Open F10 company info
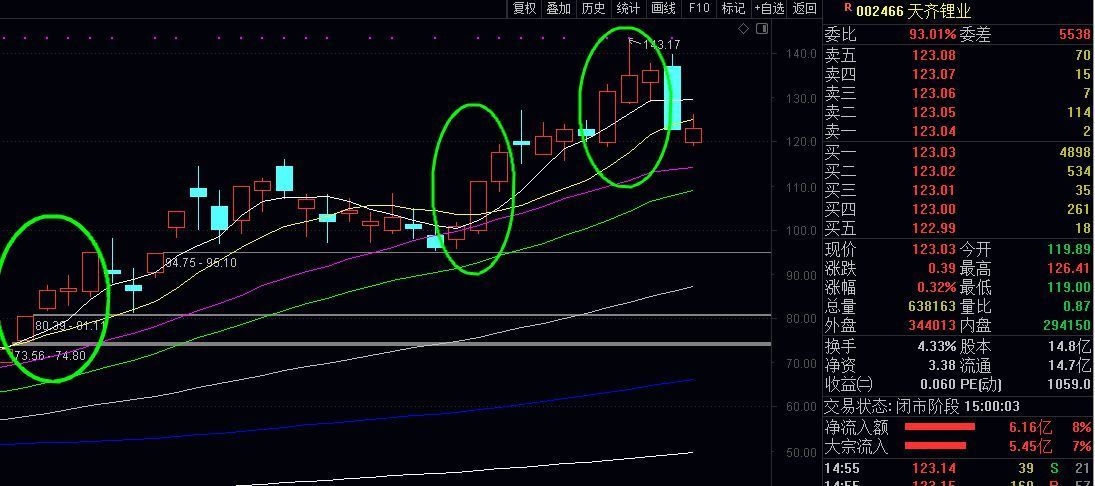This screenshot has width=1095, height=486. pyautogui.click(x=699, y=9)
